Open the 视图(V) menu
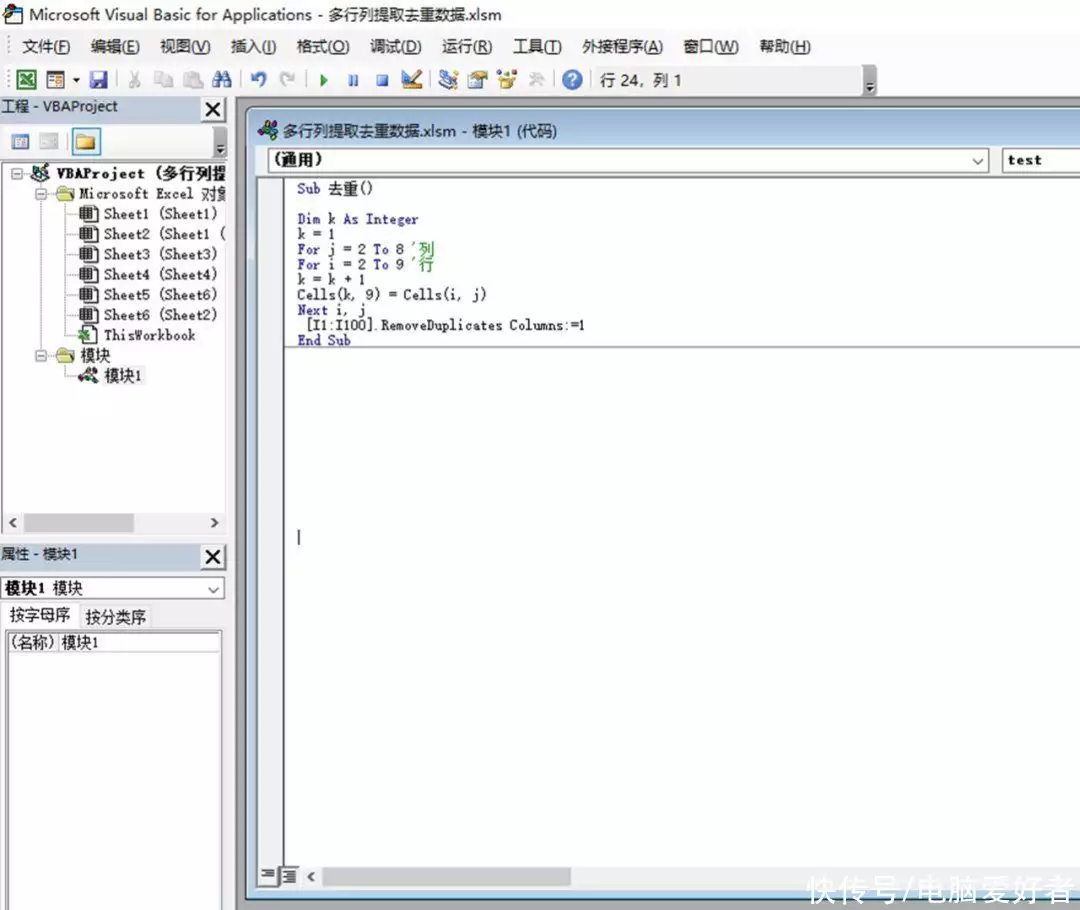The height and width of the screenshot is (910, 1080). pyautogui.click(x=185, y=47)
